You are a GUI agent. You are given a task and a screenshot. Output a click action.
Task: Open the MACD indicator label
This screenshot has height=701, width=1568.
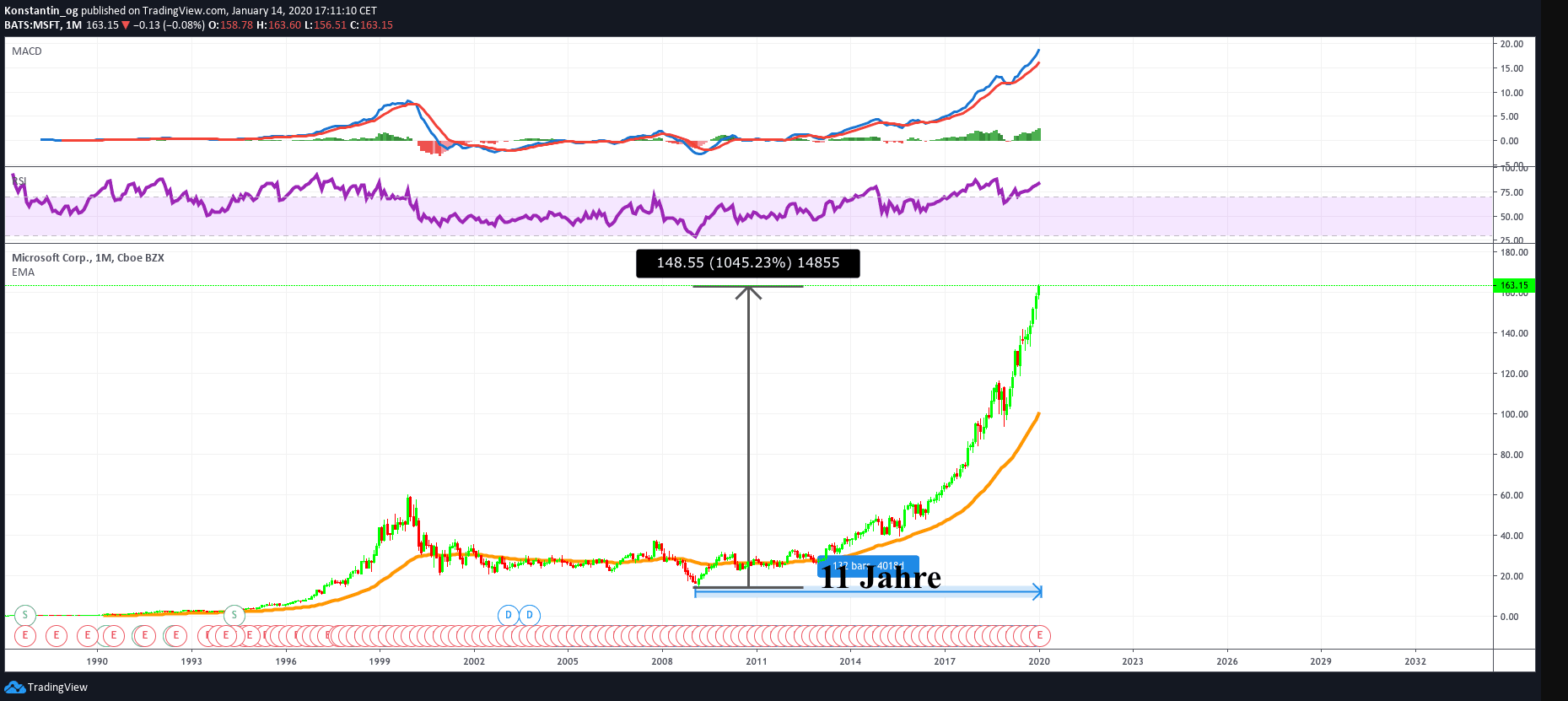(27, 51)
